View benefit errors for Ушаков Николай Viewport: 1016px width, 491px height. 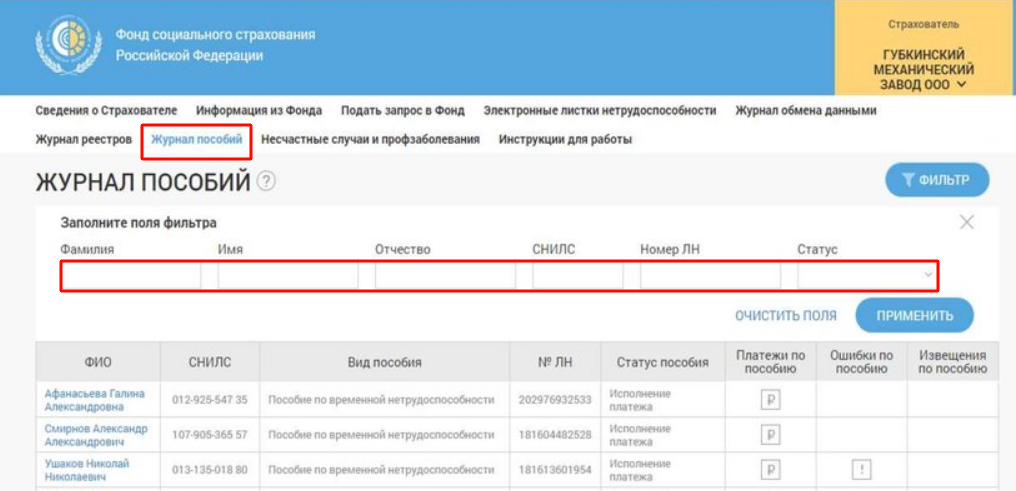click(x=861, y=470)
